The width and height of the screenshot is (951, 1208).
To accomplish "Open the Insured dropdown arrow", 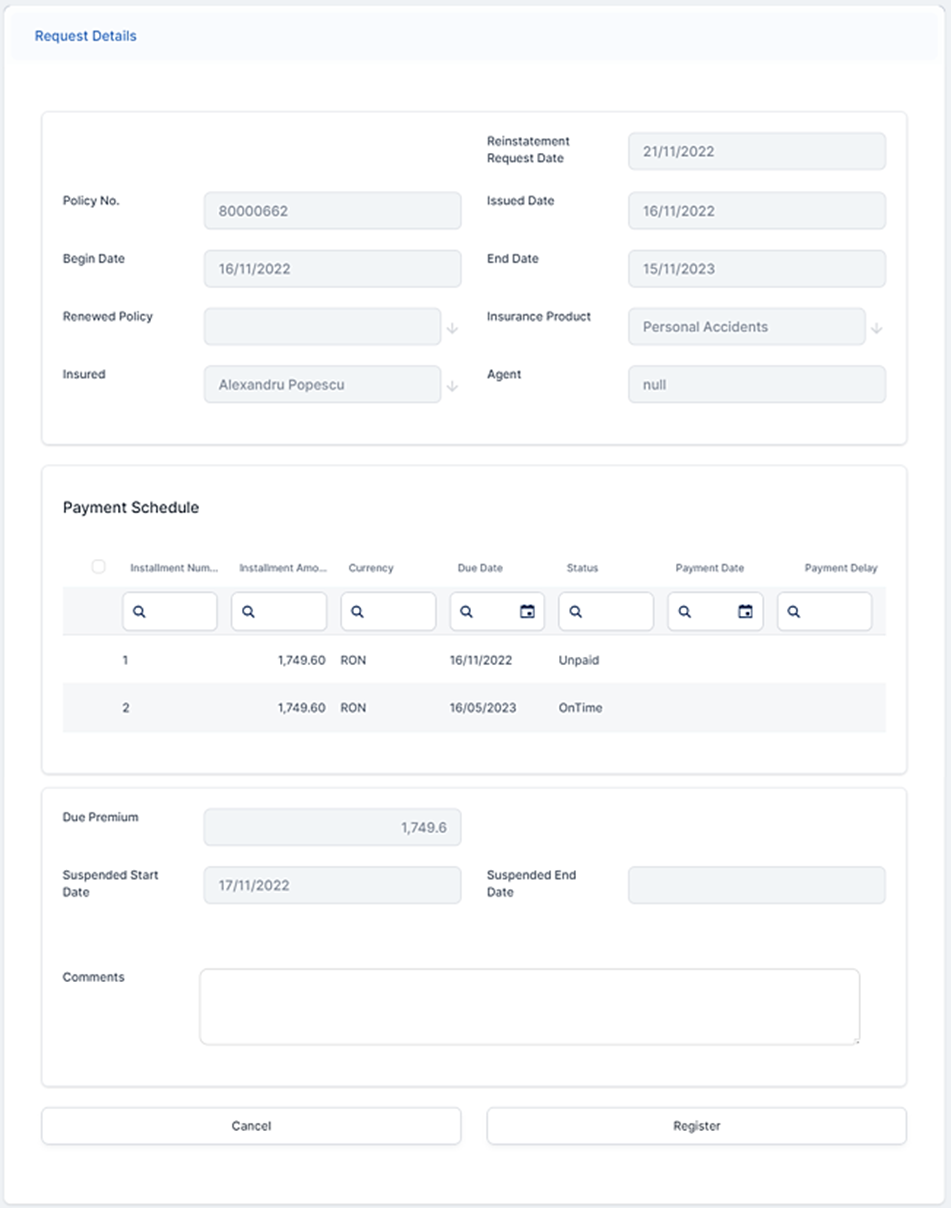I will point(452,386).
